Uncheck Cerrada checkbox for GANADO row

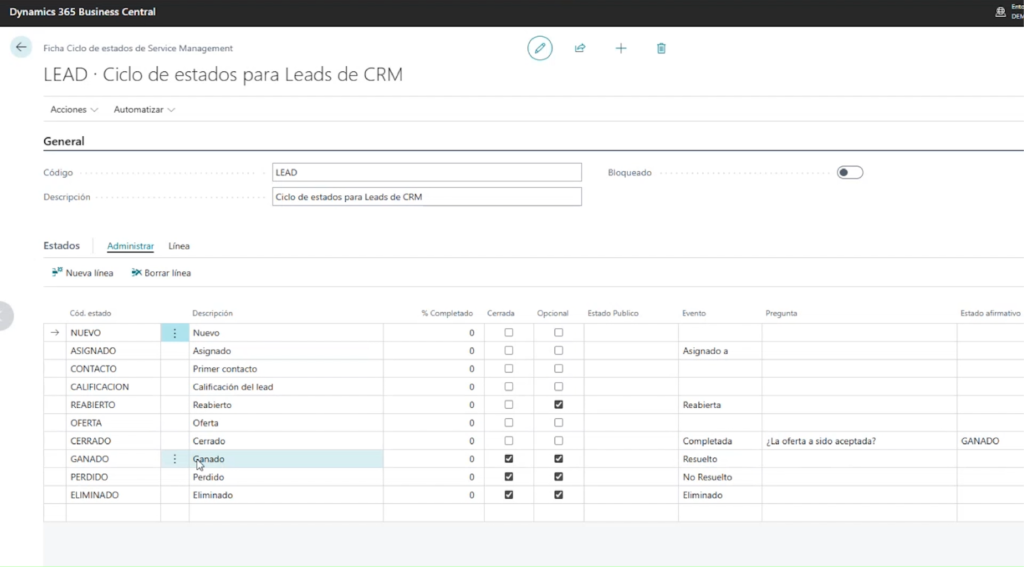coord(509,459)
